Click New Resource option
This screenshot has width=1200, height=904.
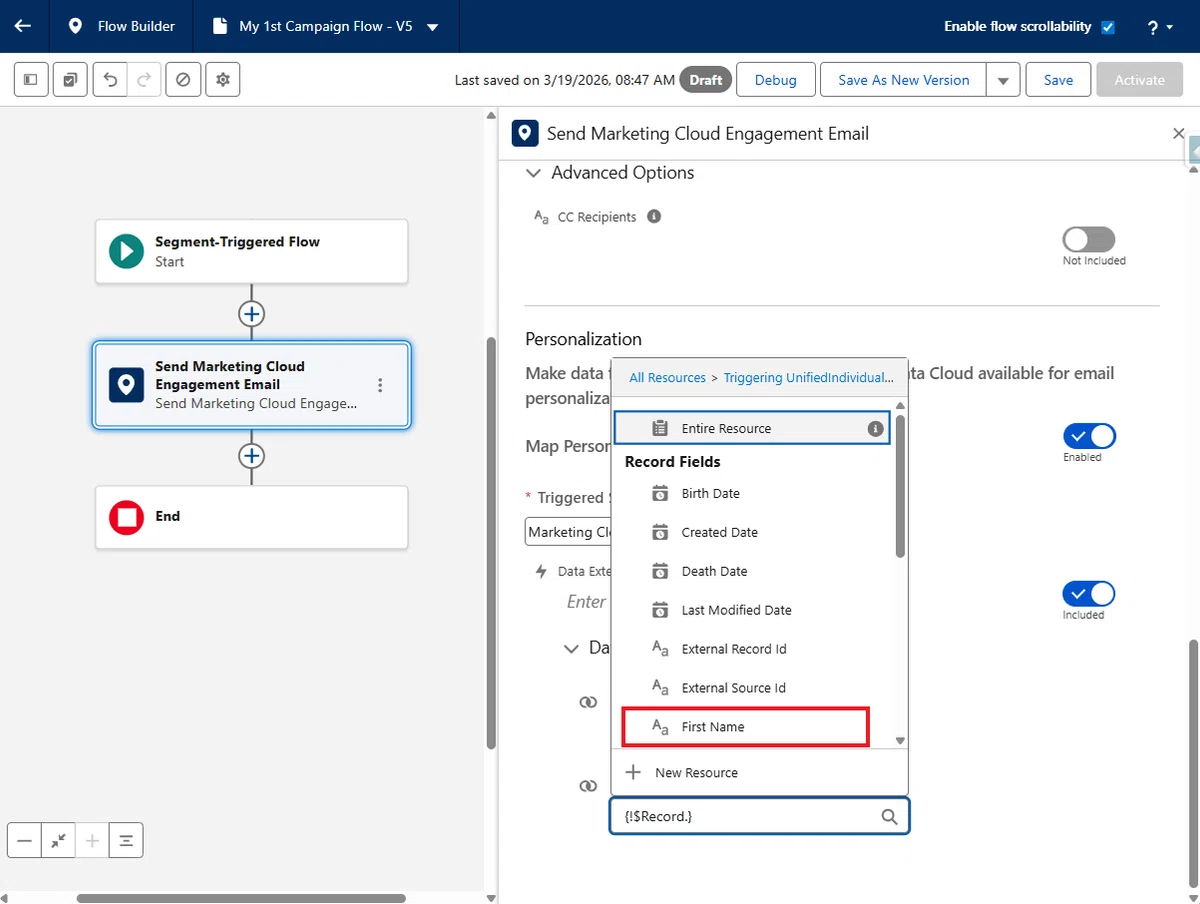point(759,773)
